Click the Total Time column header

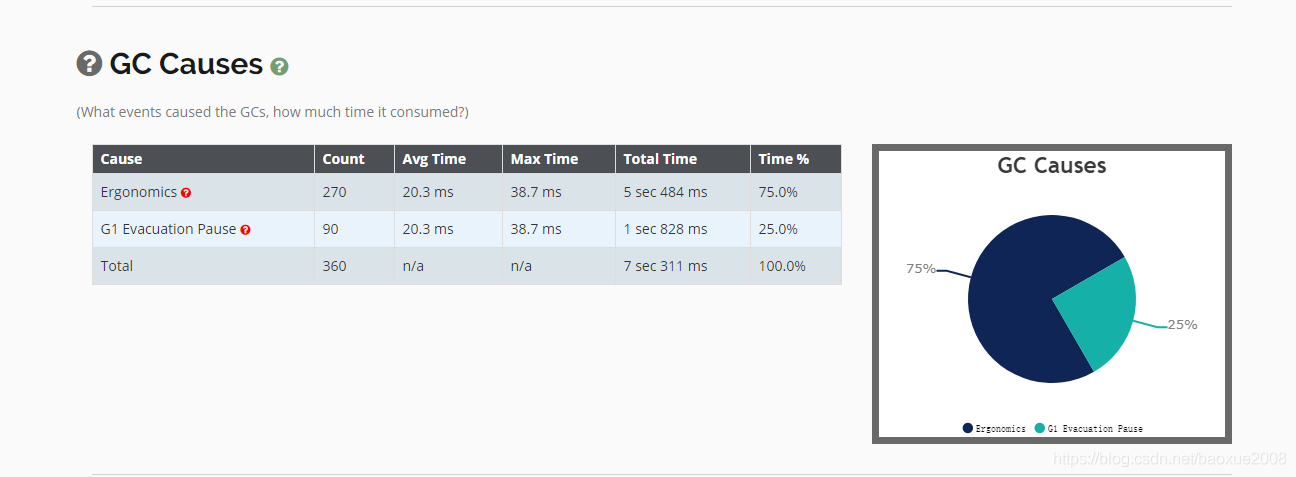pyautogui.click(x=660, y=159)
